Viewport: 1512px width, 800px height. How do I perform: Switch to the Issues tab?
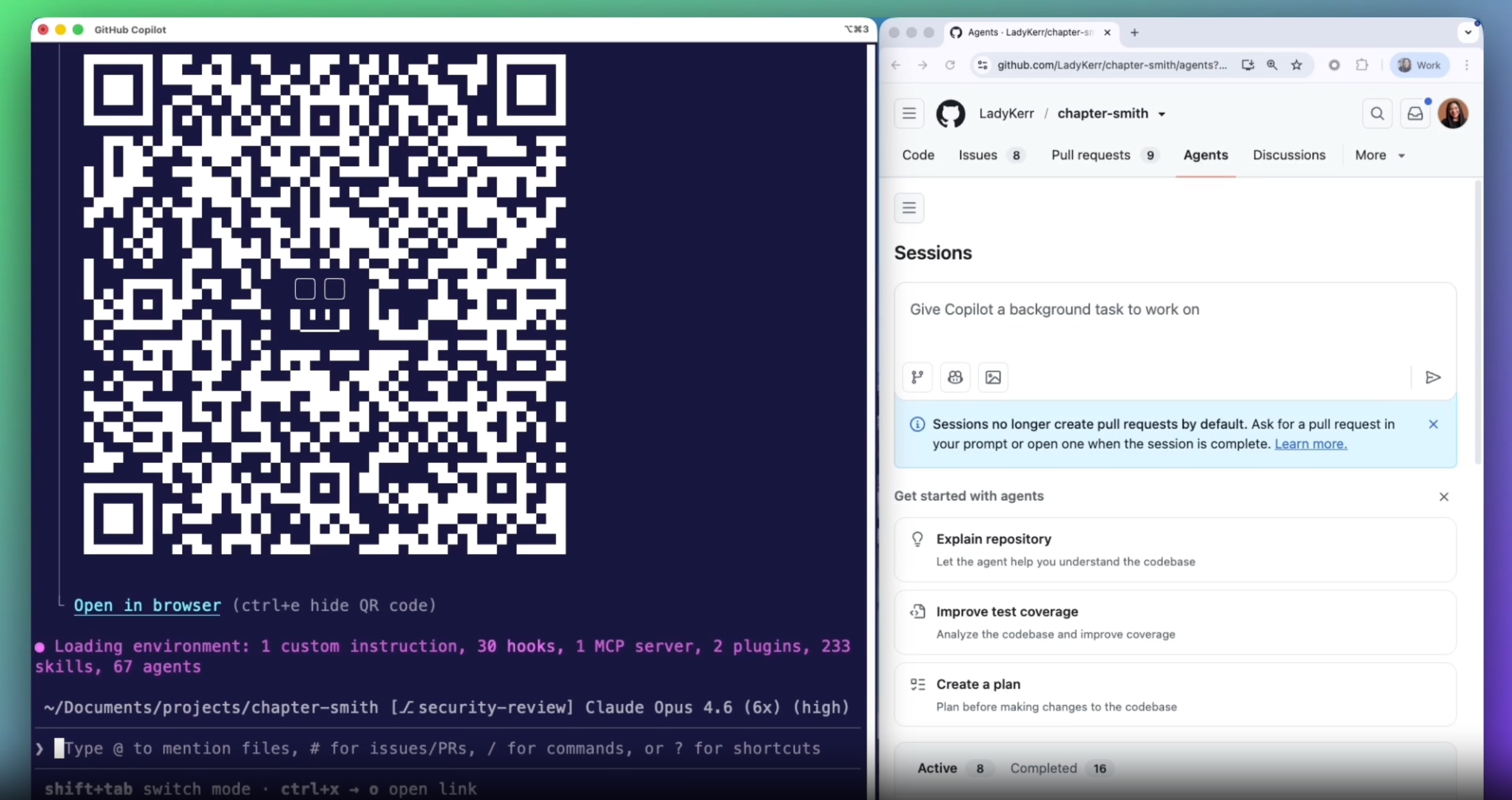tap(991, 155)
